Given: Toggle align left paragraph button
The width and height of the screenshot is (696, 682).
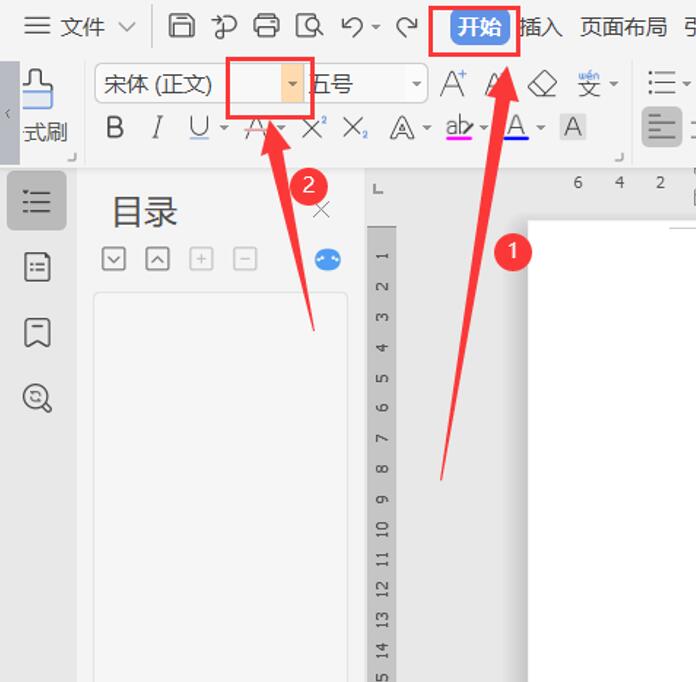Looking at the screenshot, I should (662, 127).
